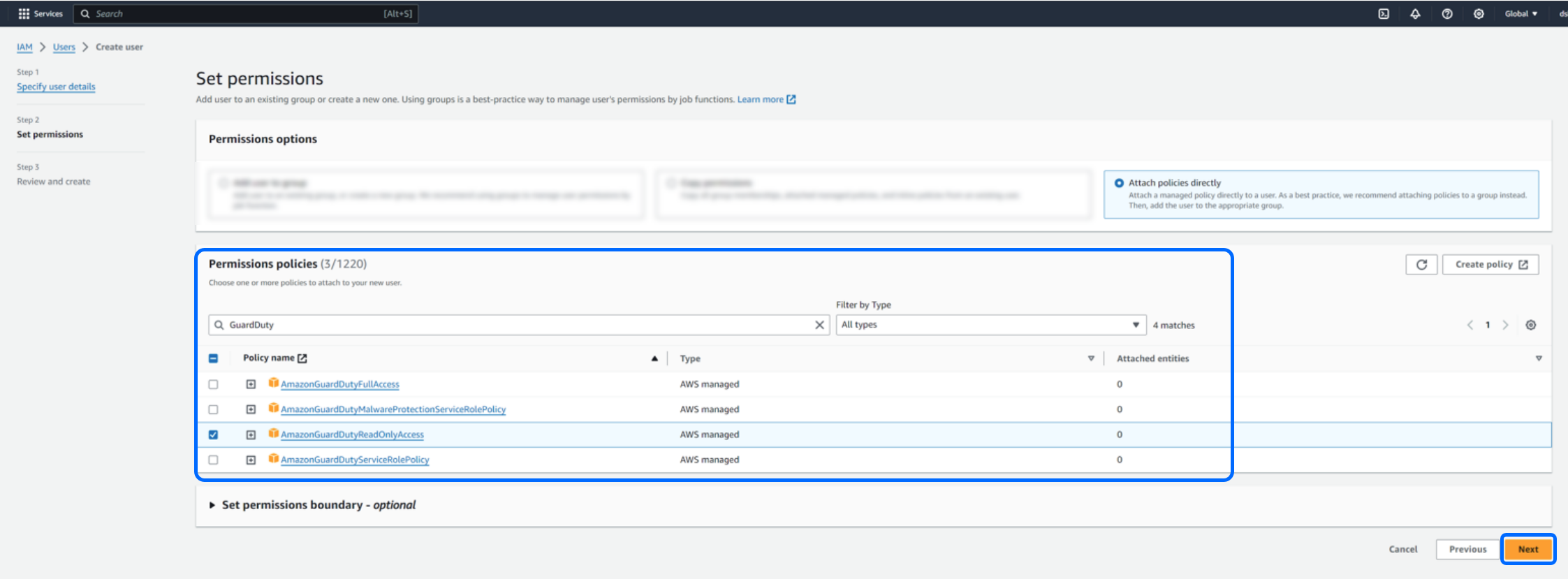Select Attach policies directly radio button

(x=1119, y=183)
